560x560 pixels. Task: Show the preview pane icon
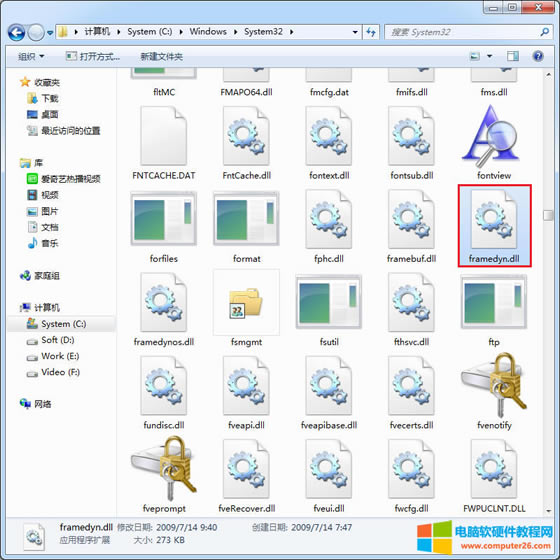point(513,56)
